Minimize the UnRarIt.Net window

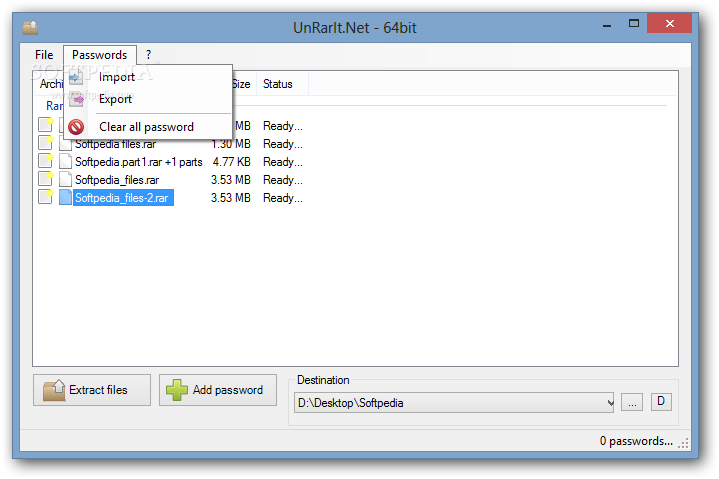[607, 24]
